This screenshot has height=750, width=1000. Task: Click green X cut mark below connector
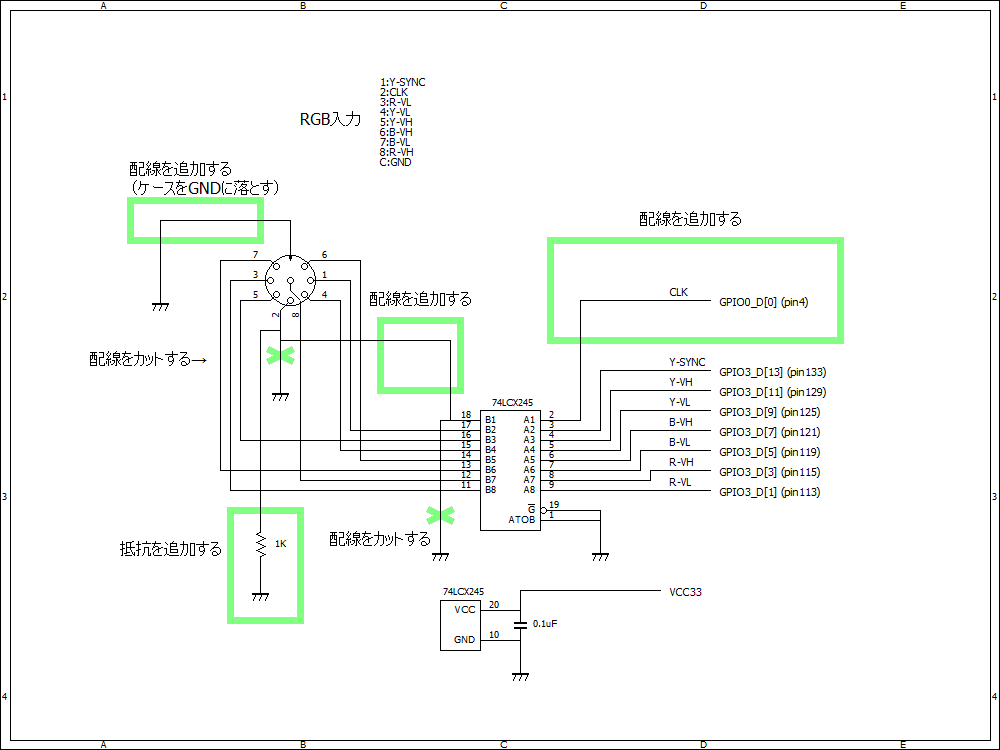click(x=281, y=355)
